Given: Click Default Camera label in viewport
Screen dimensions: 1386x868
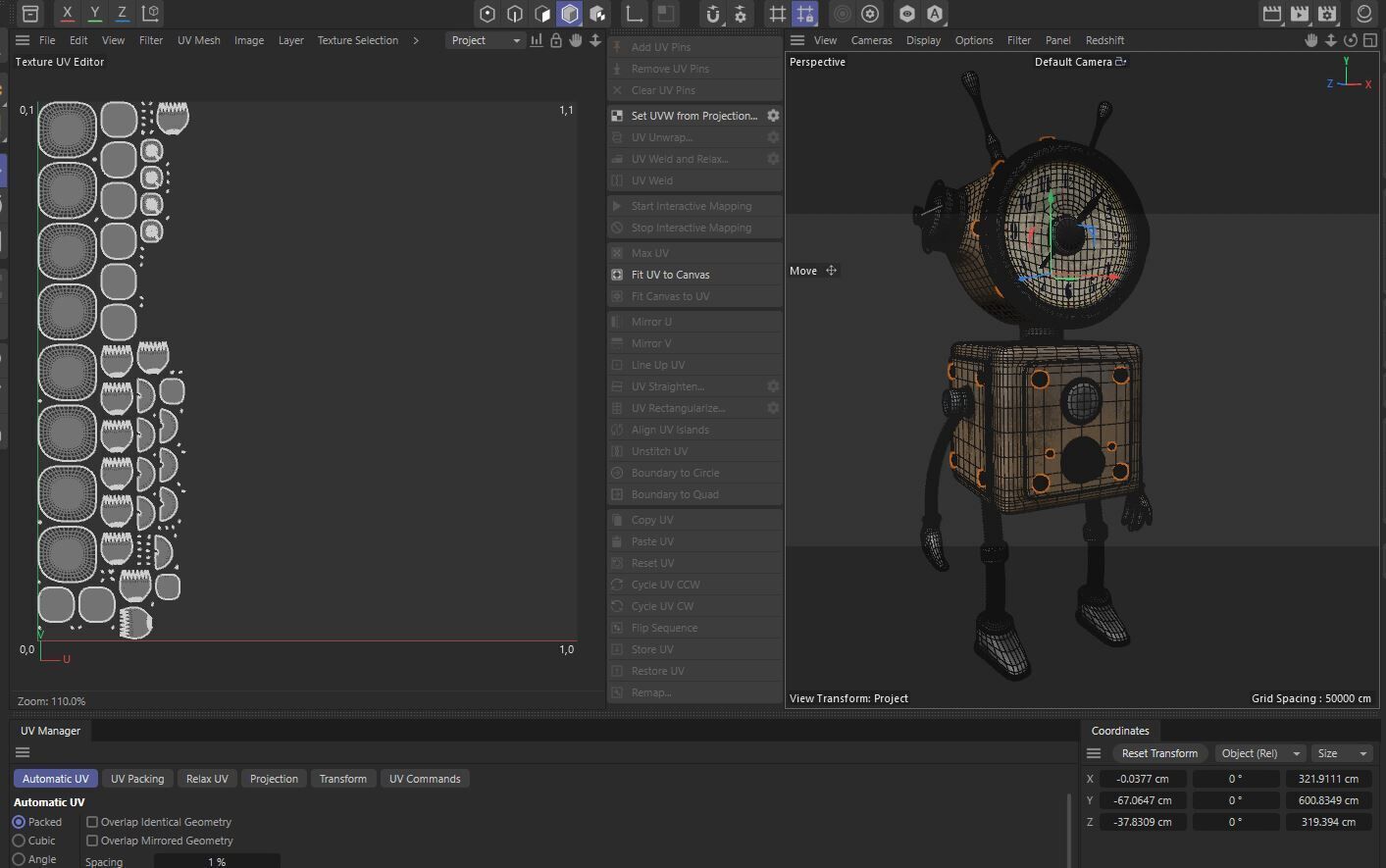Looking at the screenshot, I should [1073, 62].
